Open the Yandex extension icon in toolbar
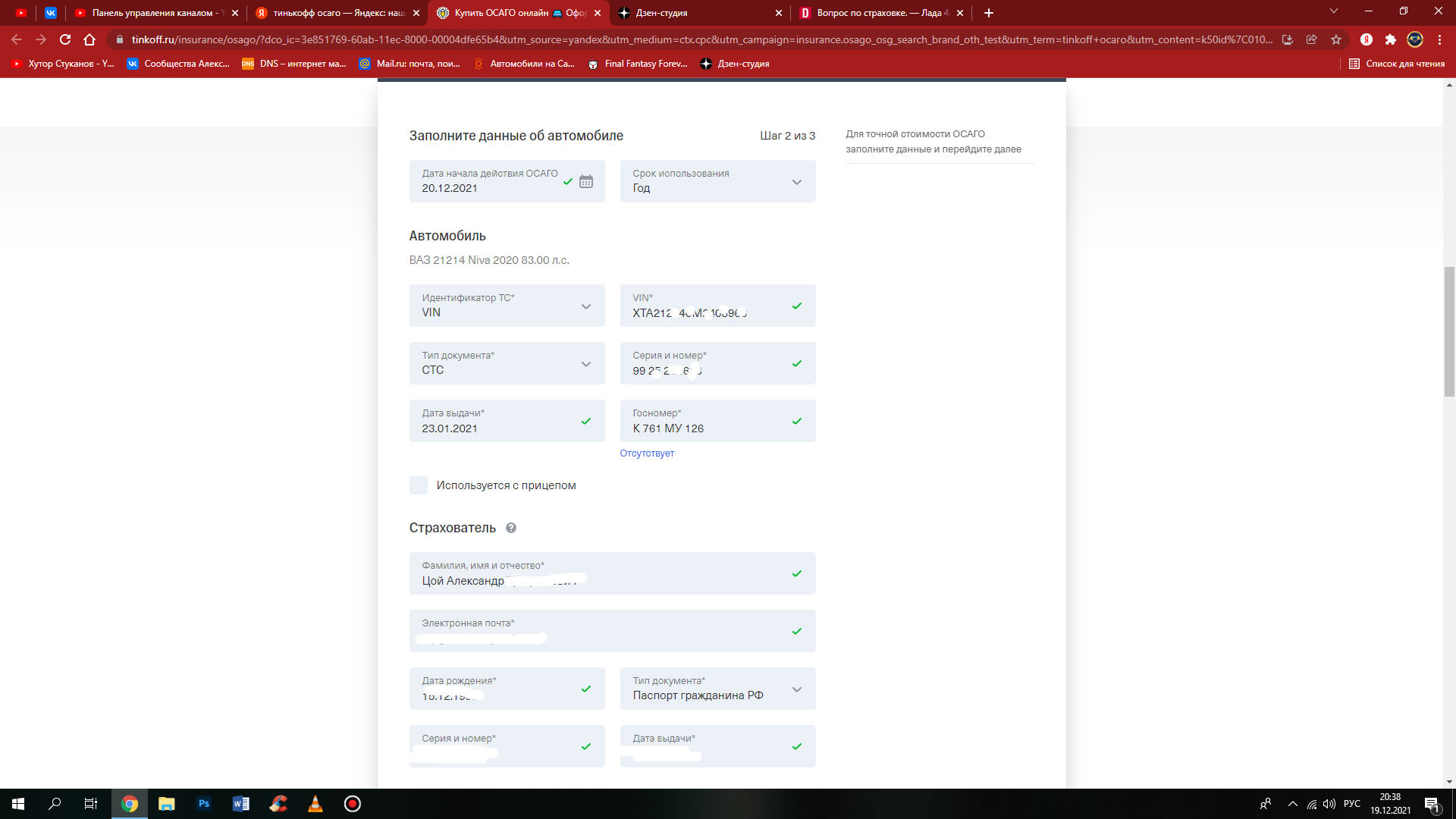This screenshot has height=819, width=1456. pos(1367,39)
